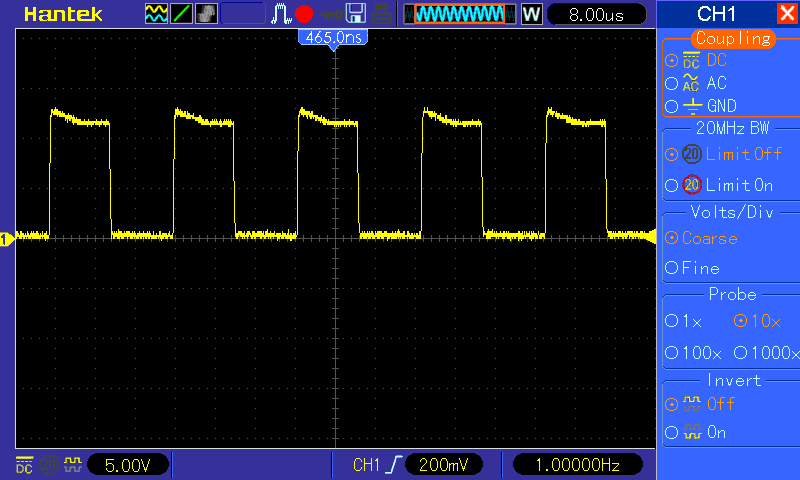Screen dimensions: 800x480
Task: Click the 20 MHz Limit Off icon
Action: coord(692,154)
